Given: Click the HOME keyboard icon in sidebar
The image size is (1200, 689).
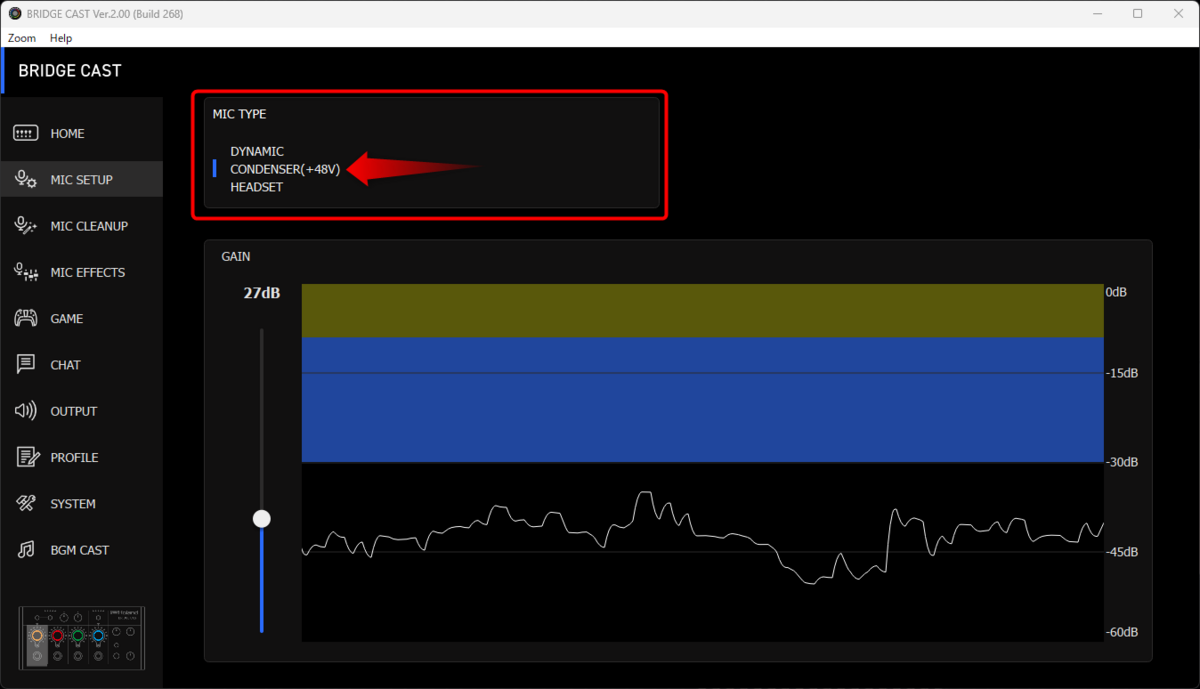Looking at the screenshot, I should (26, 133).
